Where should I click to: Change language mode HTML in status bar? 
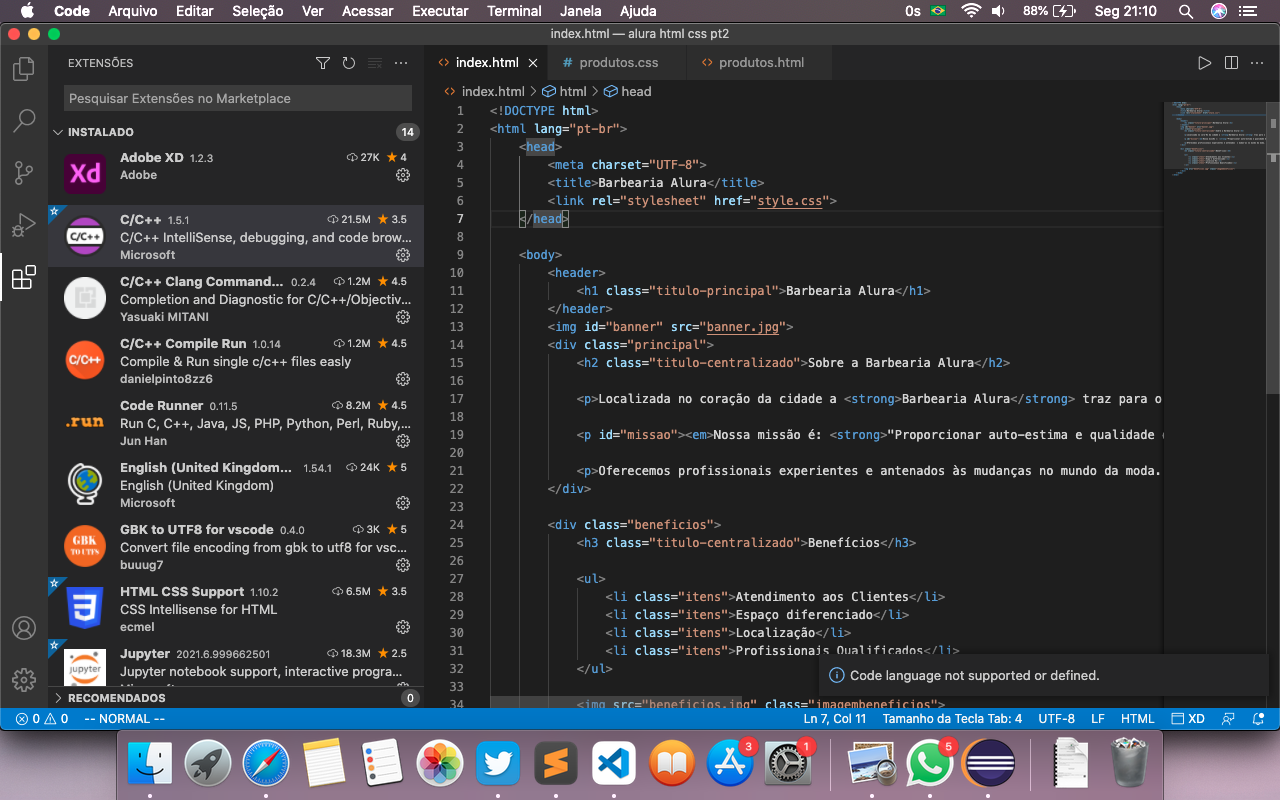1137,718
